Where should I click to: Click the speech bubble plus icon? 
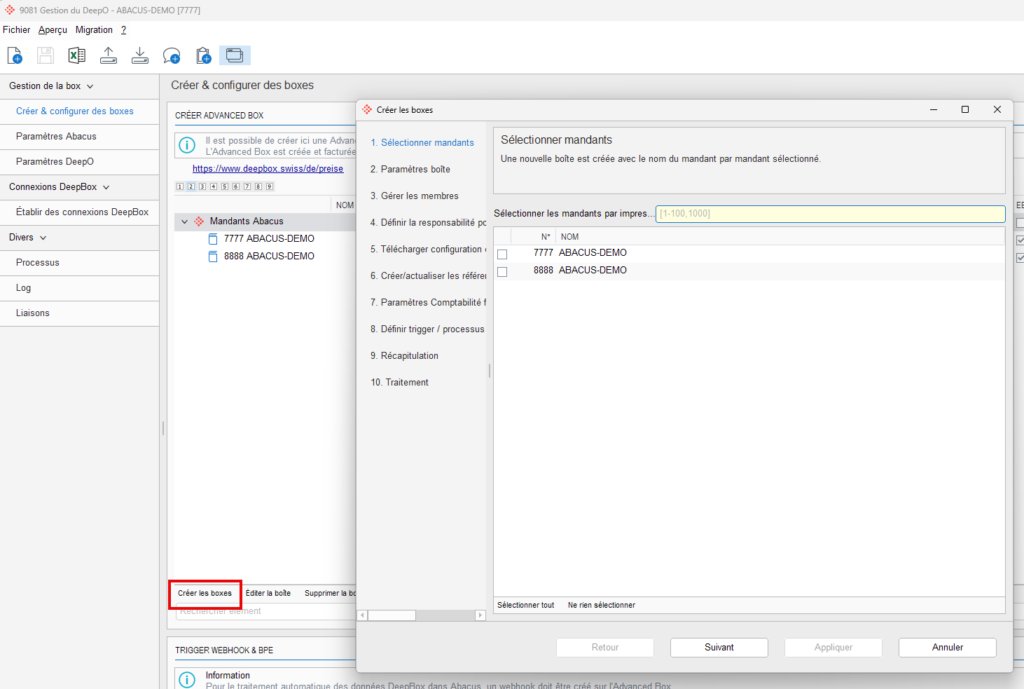(172, 56)
